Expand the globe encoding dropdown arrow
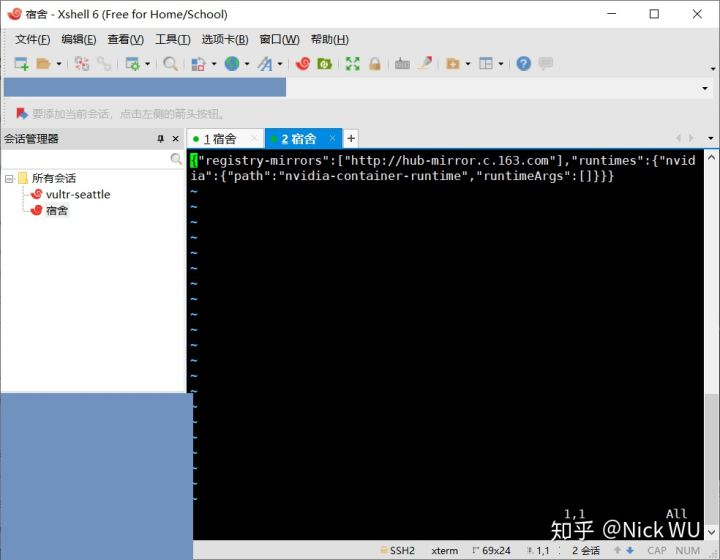 (x=247, y=64)
